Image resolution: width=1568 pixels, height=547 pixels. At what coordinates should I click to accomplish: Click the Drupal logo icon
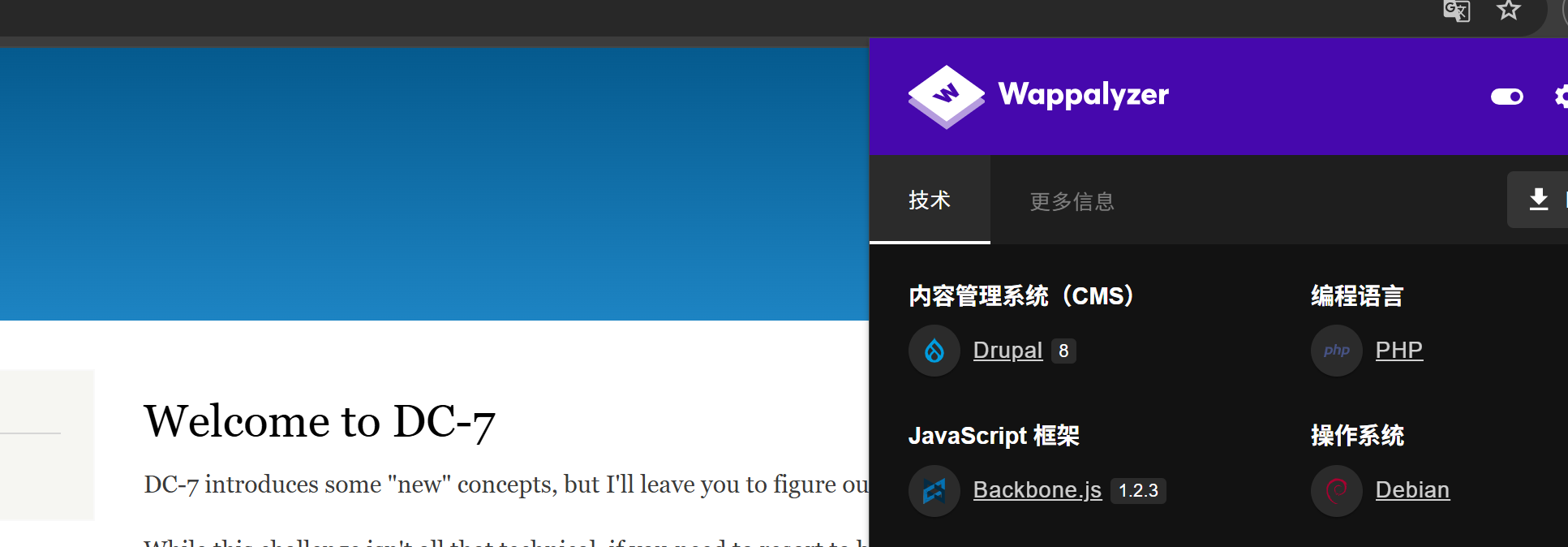(934, 351)
